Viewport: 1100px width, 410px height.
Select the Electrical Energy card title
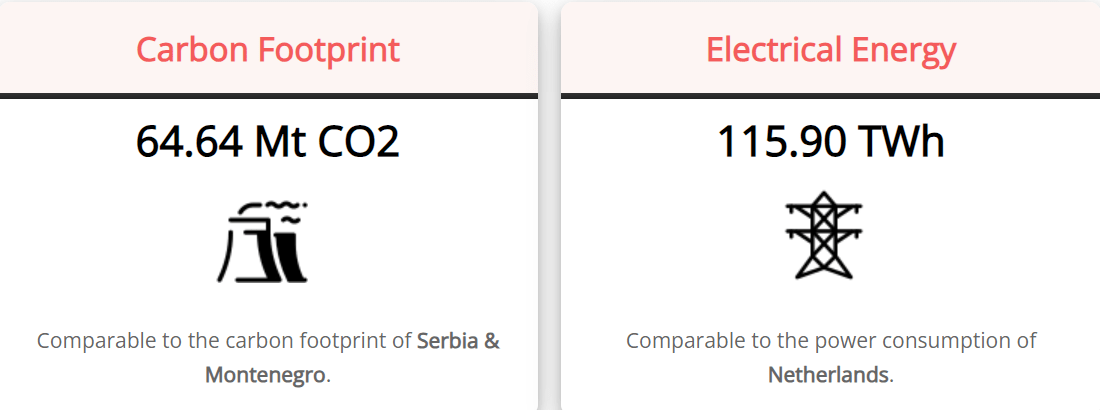pos(831,49)
